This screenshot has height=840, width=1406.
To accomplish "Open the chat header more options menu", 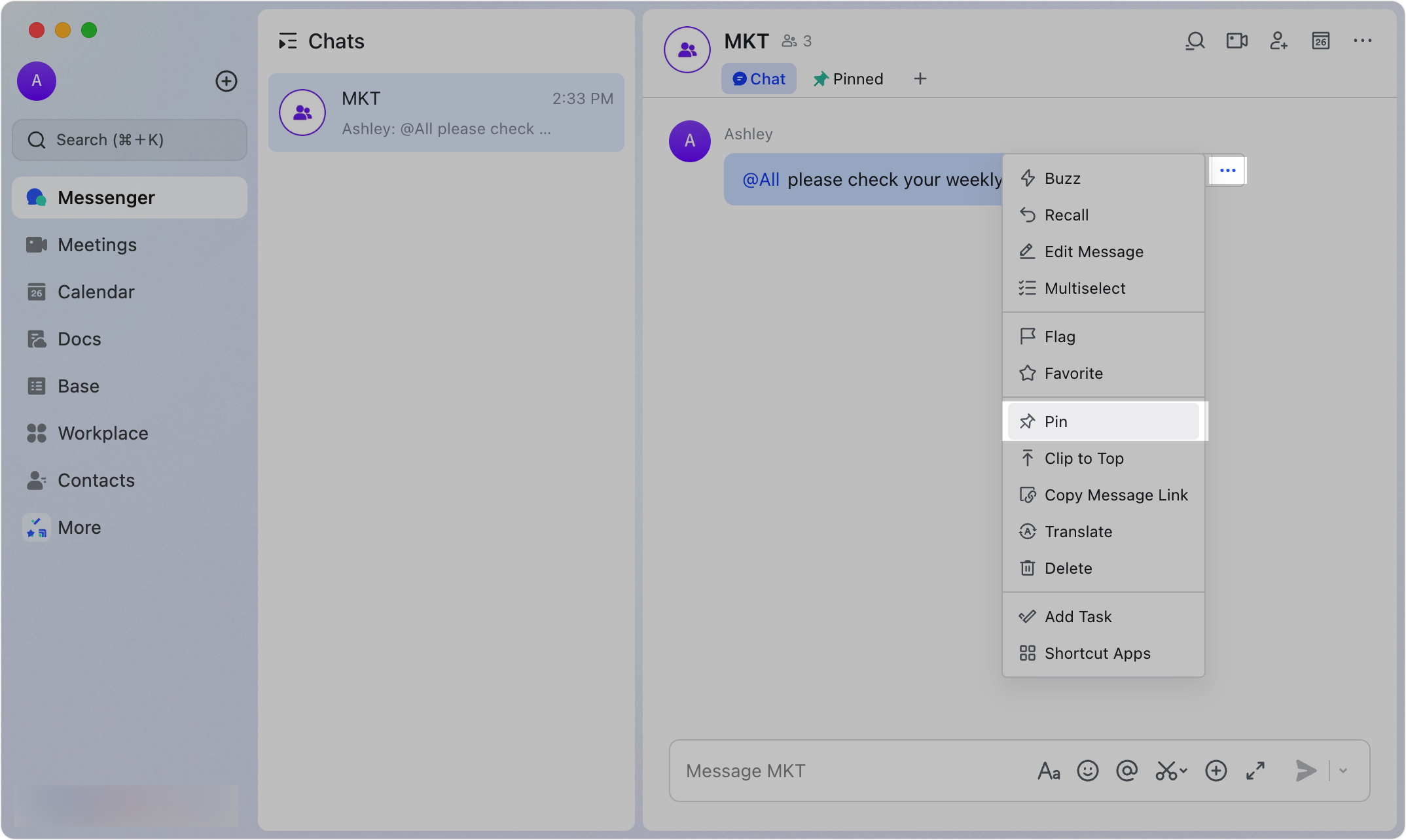I will pos(1362,41).
